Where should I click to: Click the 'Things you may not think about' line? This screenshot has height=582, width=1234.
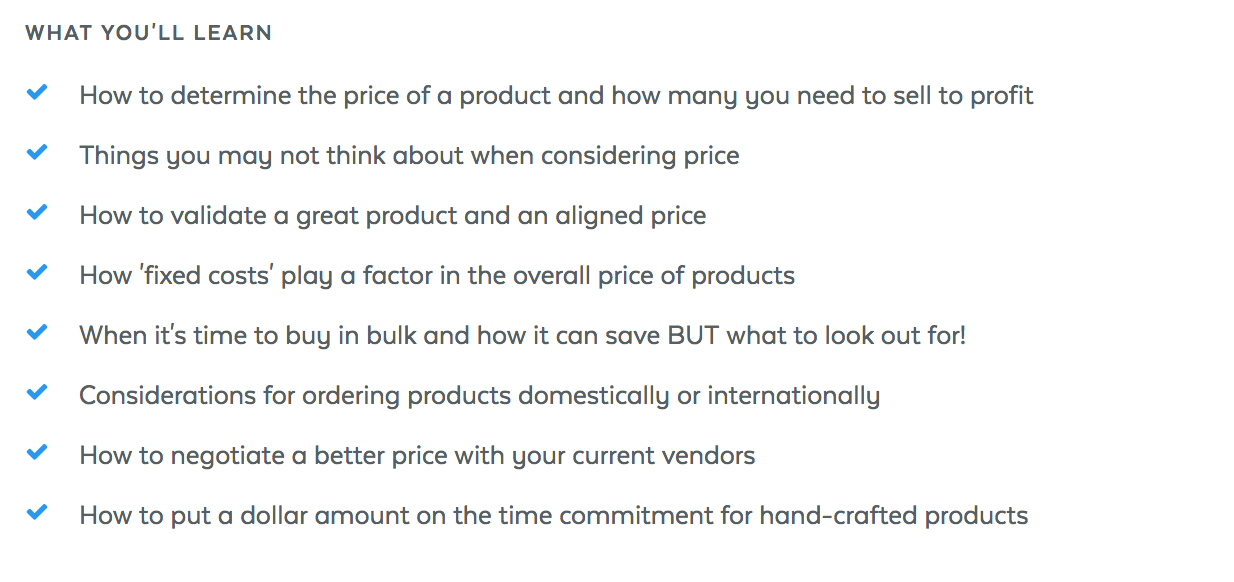click(x=409, y=156)
